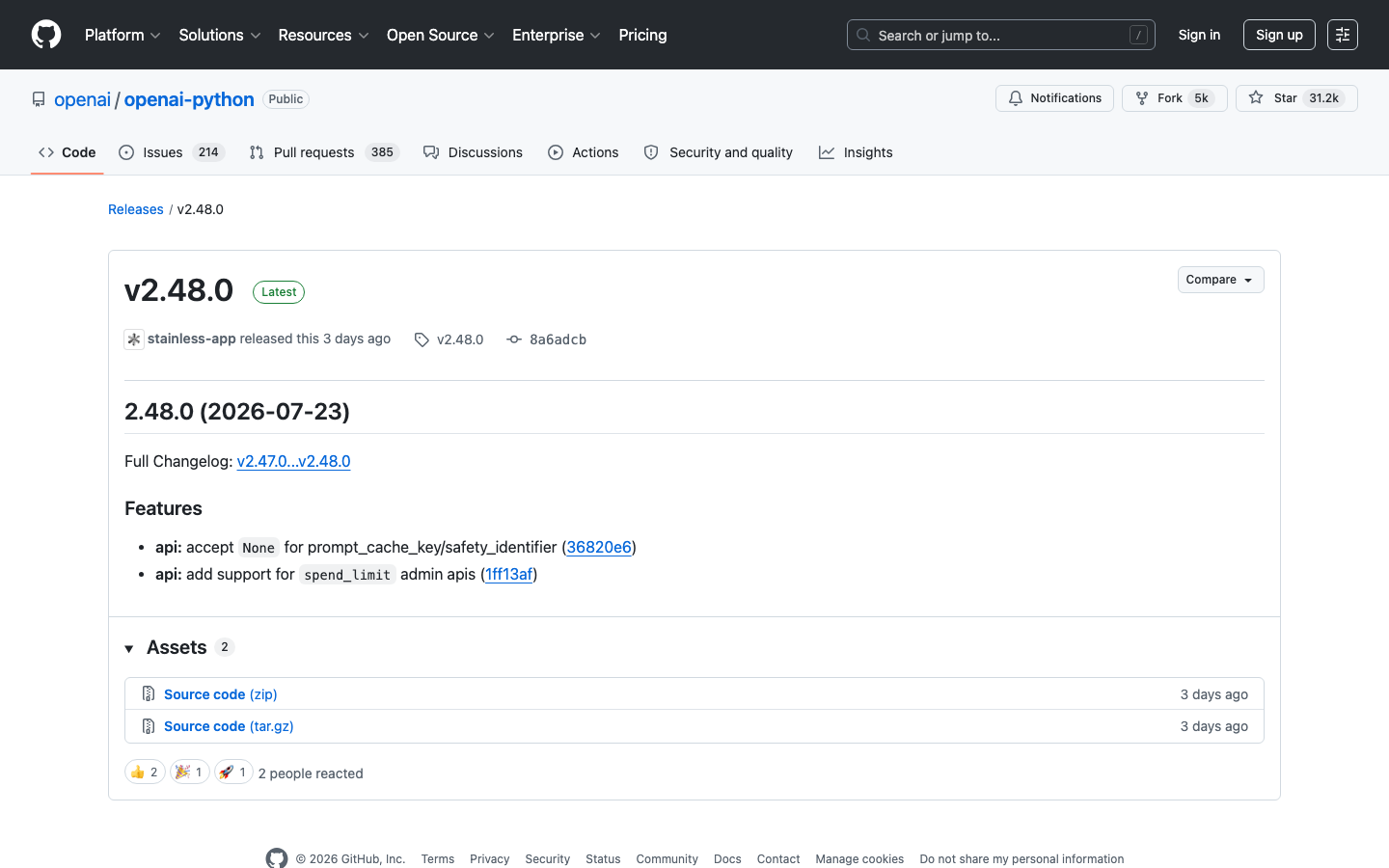The height and width of the screenshot is (868, 1389).
Task: Click the Fork count 5k
Action: tap(1201, 98)
